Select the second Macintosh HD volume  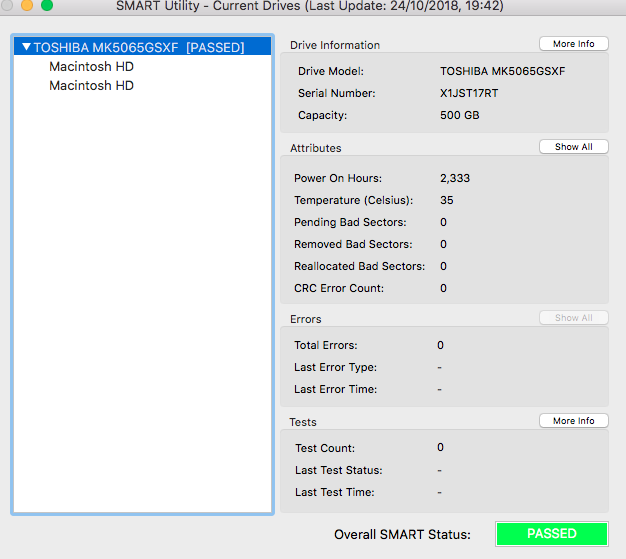(x=91, y=85)
